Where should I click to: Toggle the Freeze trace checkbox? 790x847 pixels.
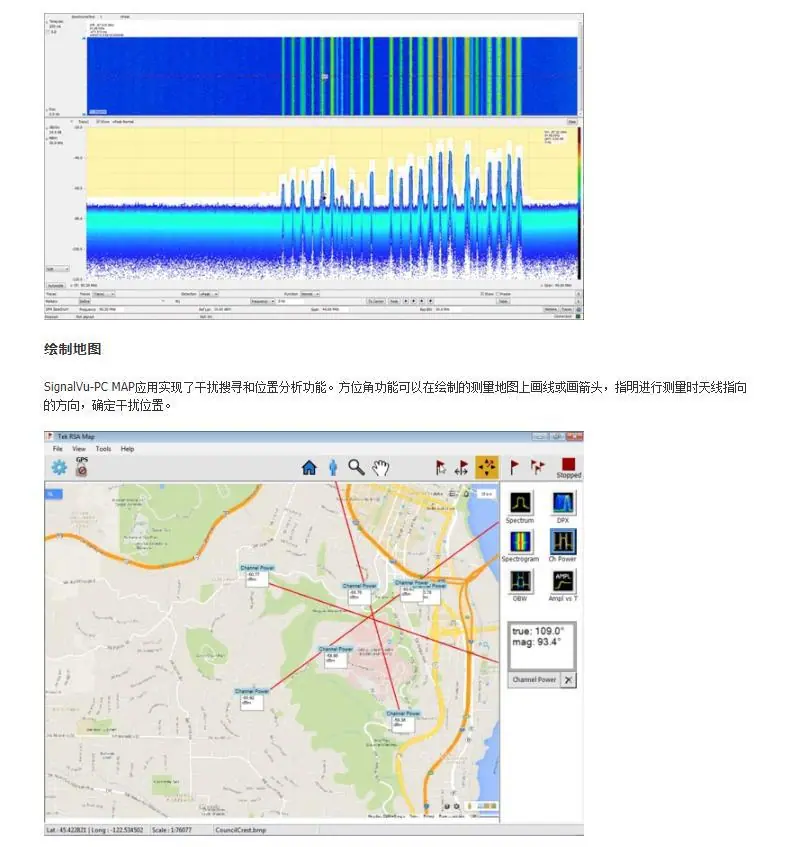tap(498, 294)
